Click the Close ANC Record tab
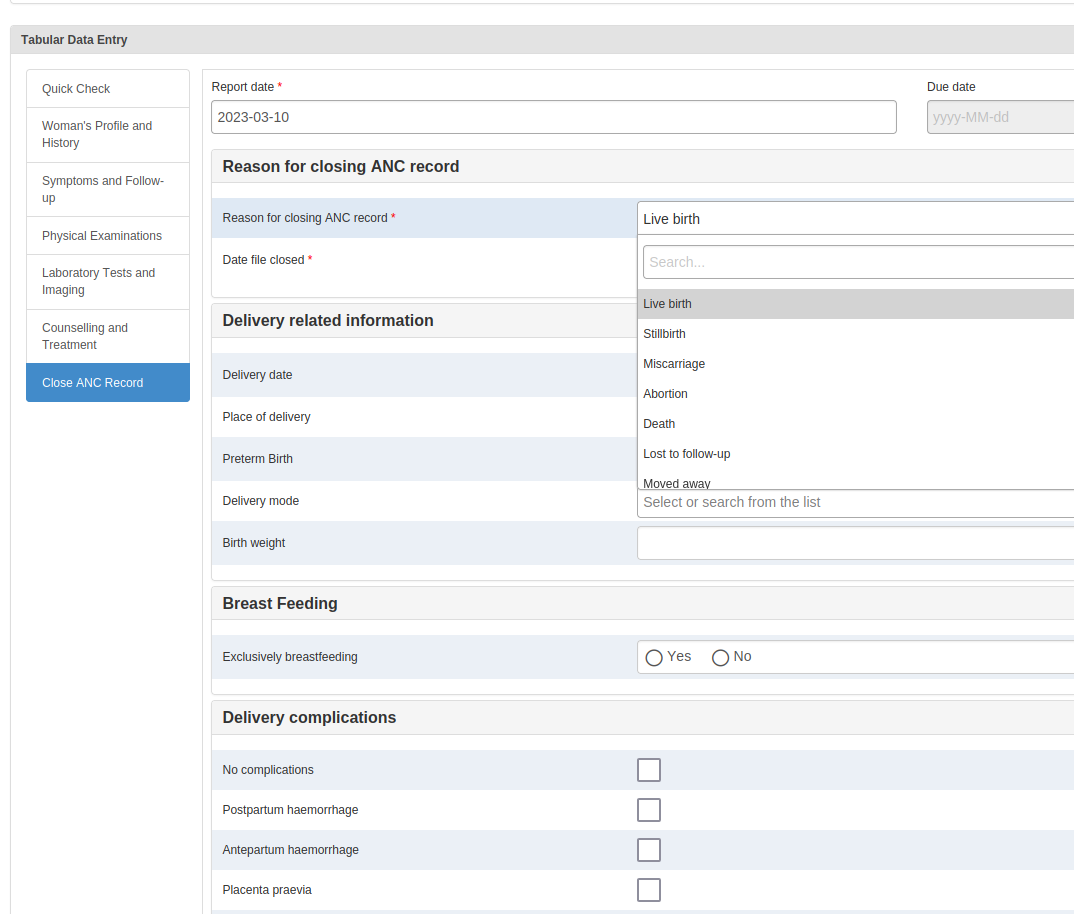This screenshot has width=1074, height=914. (108, 382)
